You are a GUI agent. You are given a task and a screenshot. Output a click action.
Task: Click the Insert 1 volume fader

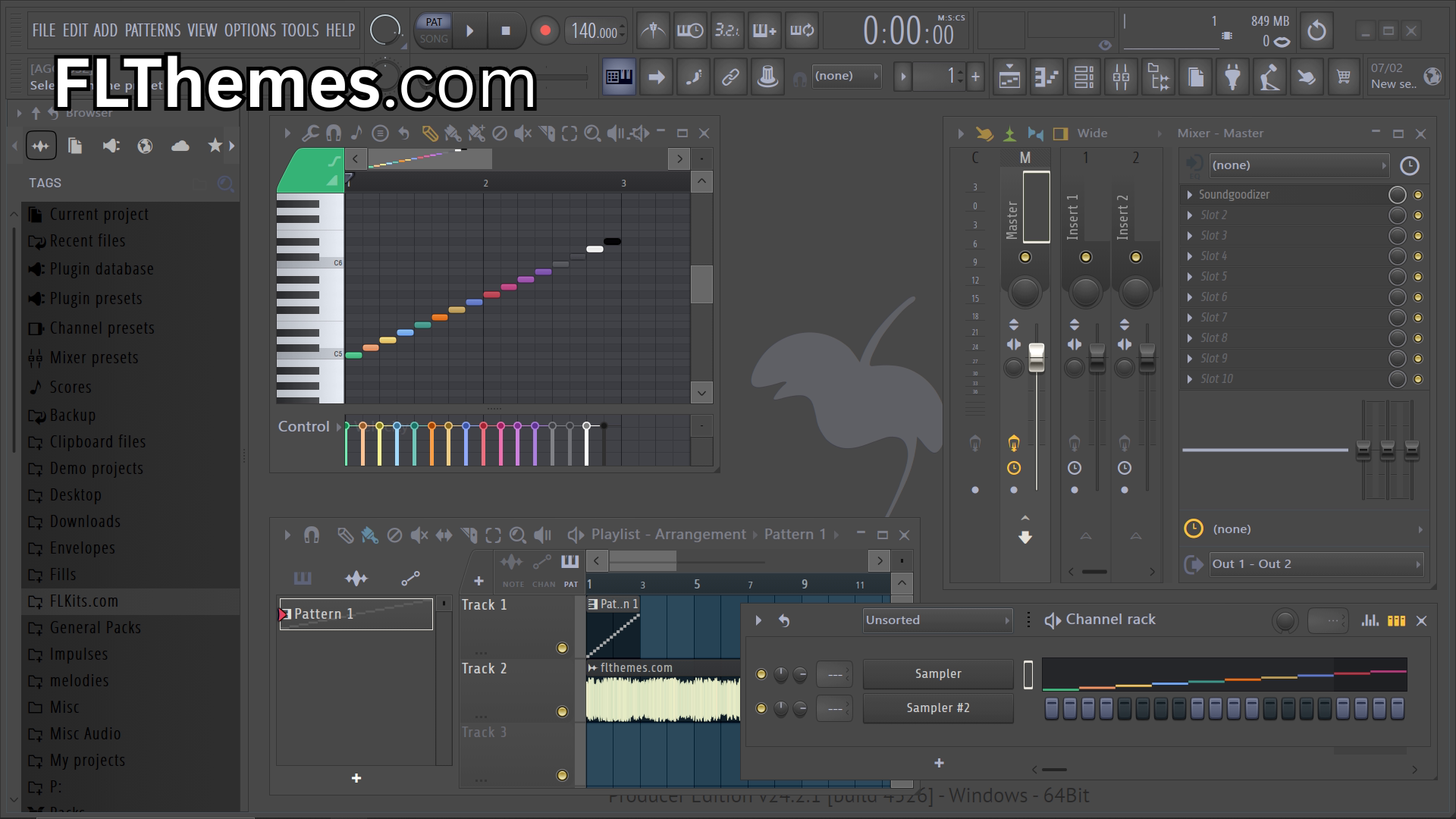pos(1097,357)
